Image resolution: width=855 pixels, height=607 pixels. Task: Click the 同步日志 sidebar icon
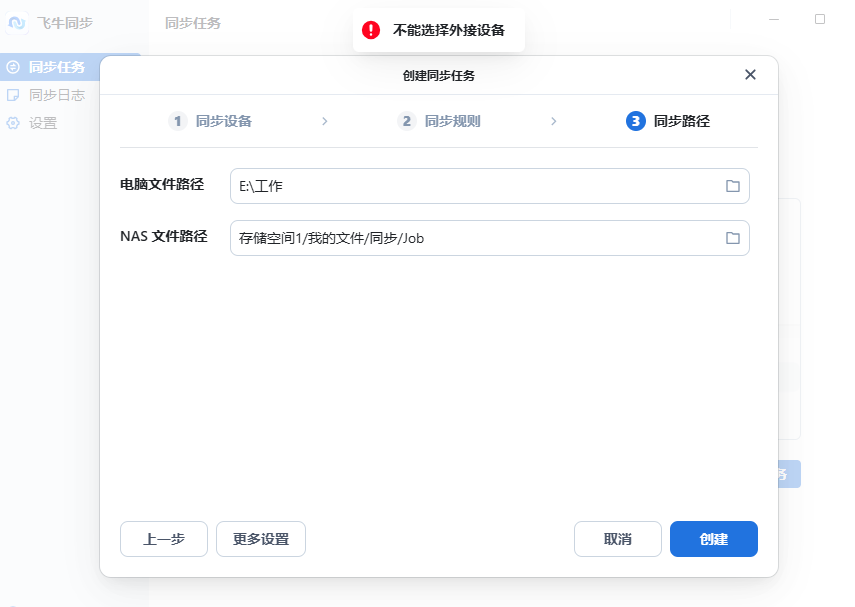click(13, 95)
